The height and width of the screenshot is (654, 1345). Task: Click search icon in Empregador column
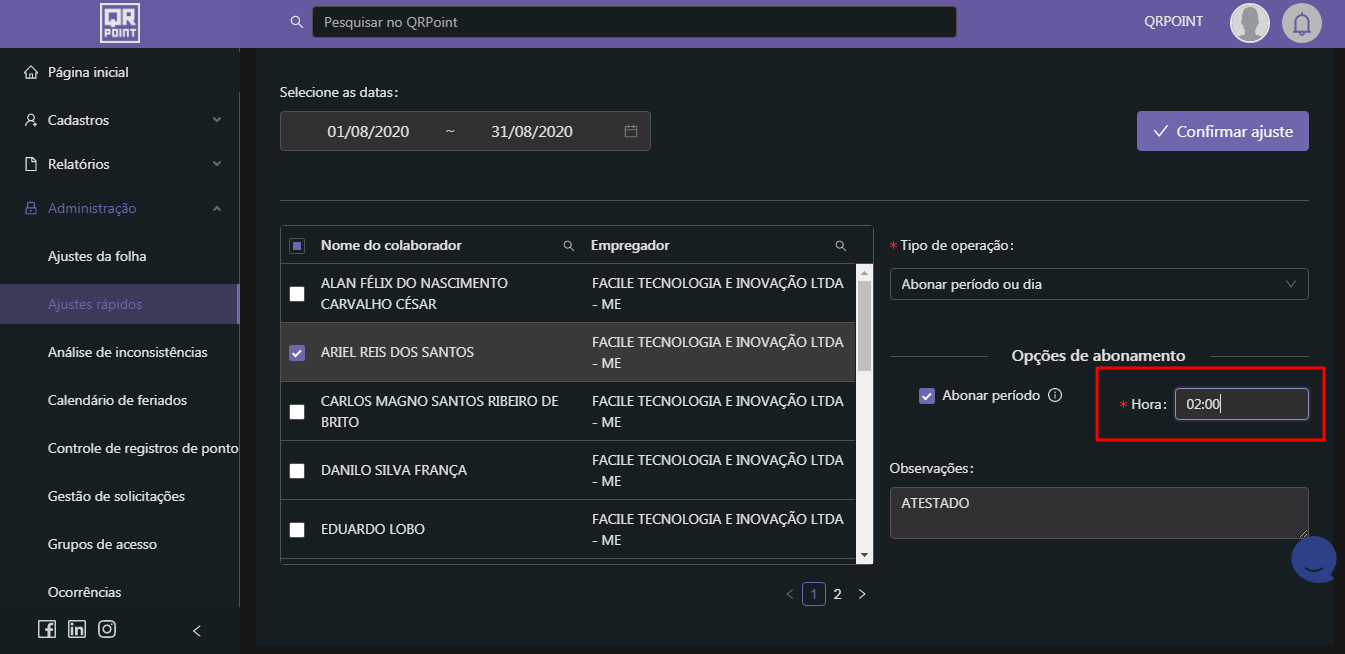(841, 246)
